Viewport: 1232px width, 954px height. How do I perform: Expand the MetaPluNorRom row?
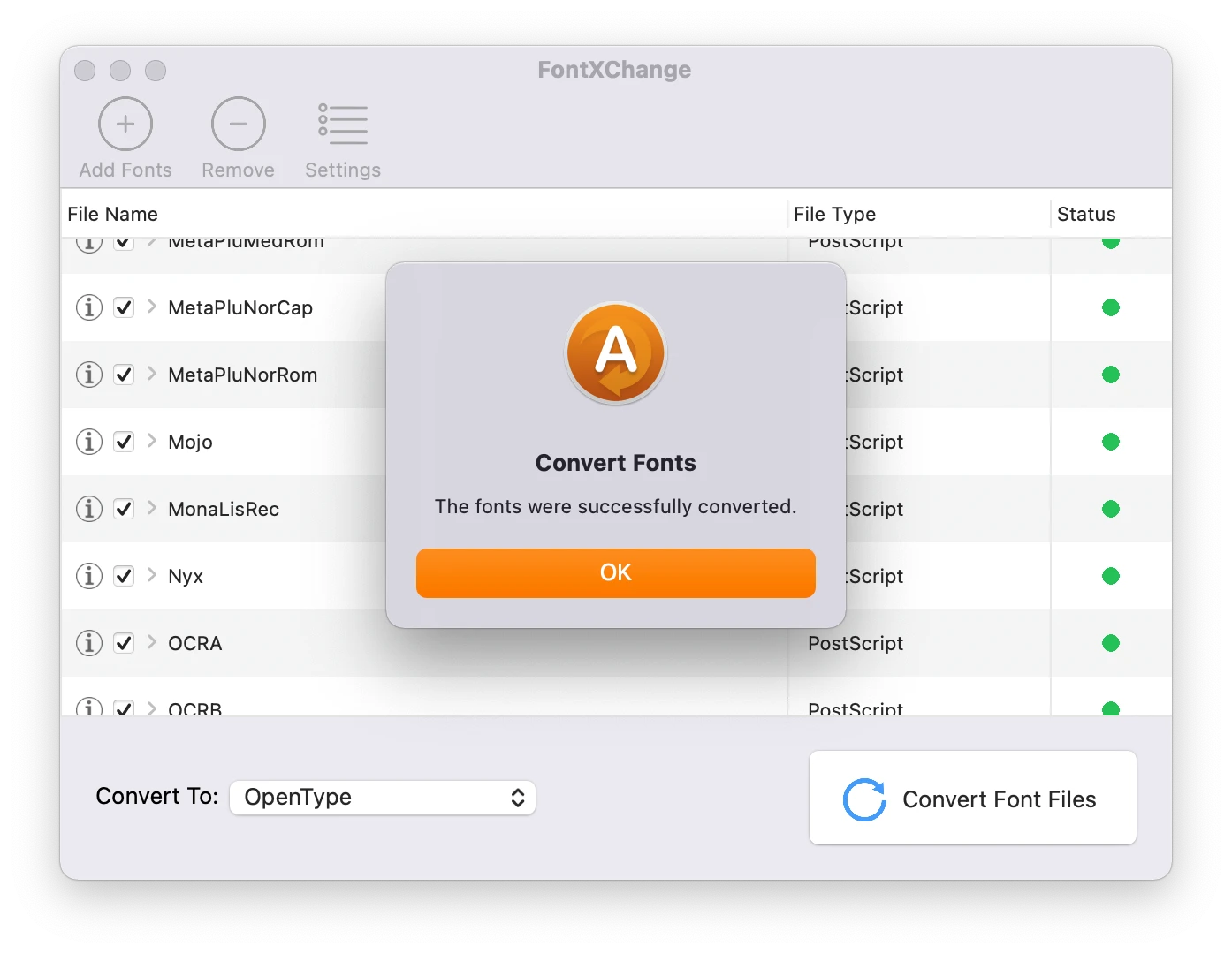[152, 374]
